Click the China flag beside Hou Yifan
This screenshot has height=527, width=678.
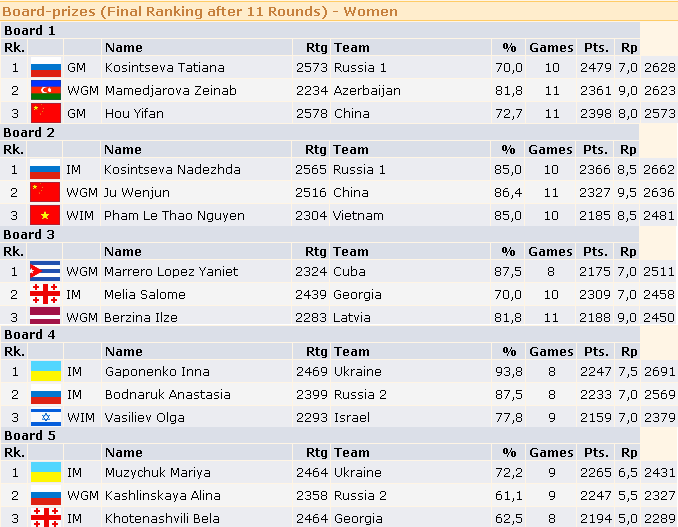(x=46, y=114)
